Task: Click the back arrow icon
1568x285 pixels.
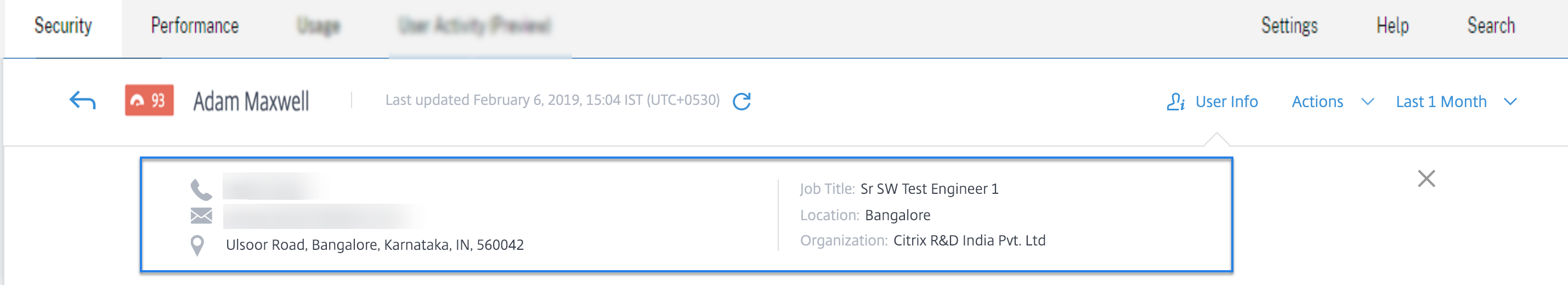Action: (83, 100)
